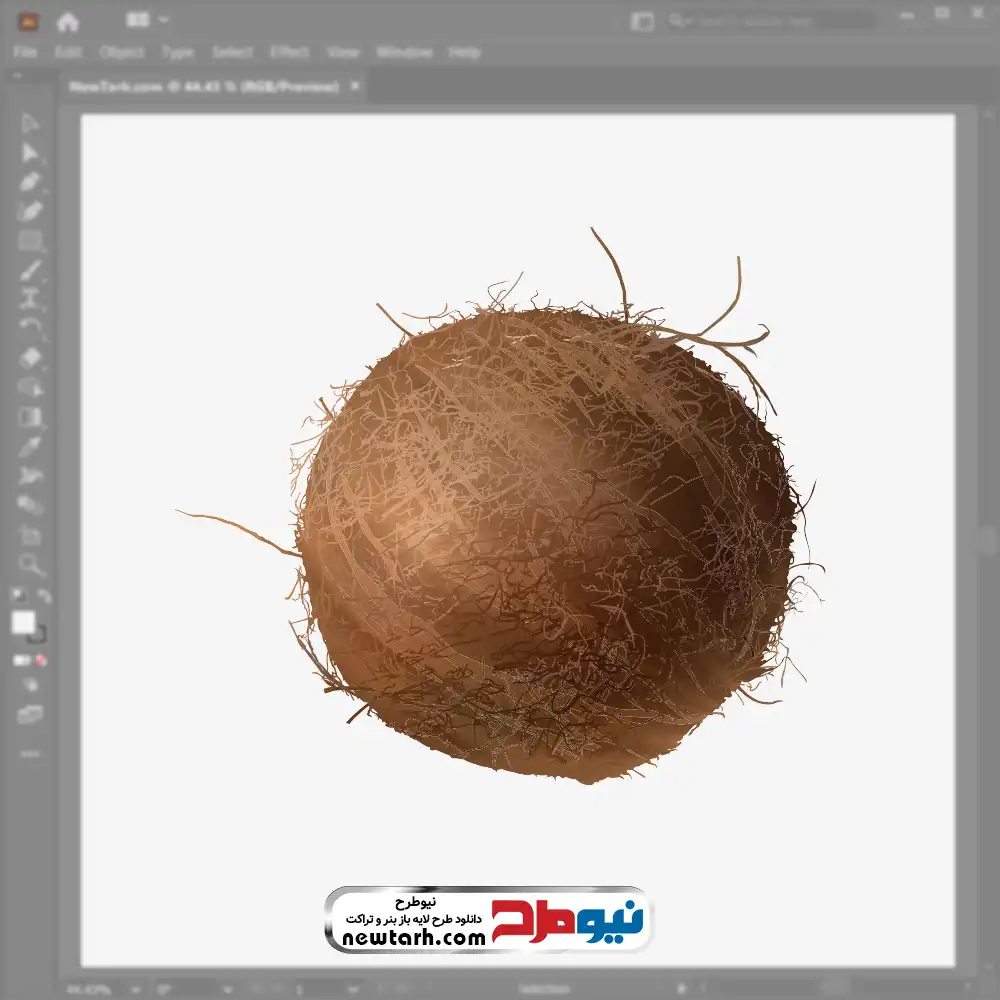Select the Direct Selection tool
The height and width of the screenshot is (1000, 1000).
(30, 152)
